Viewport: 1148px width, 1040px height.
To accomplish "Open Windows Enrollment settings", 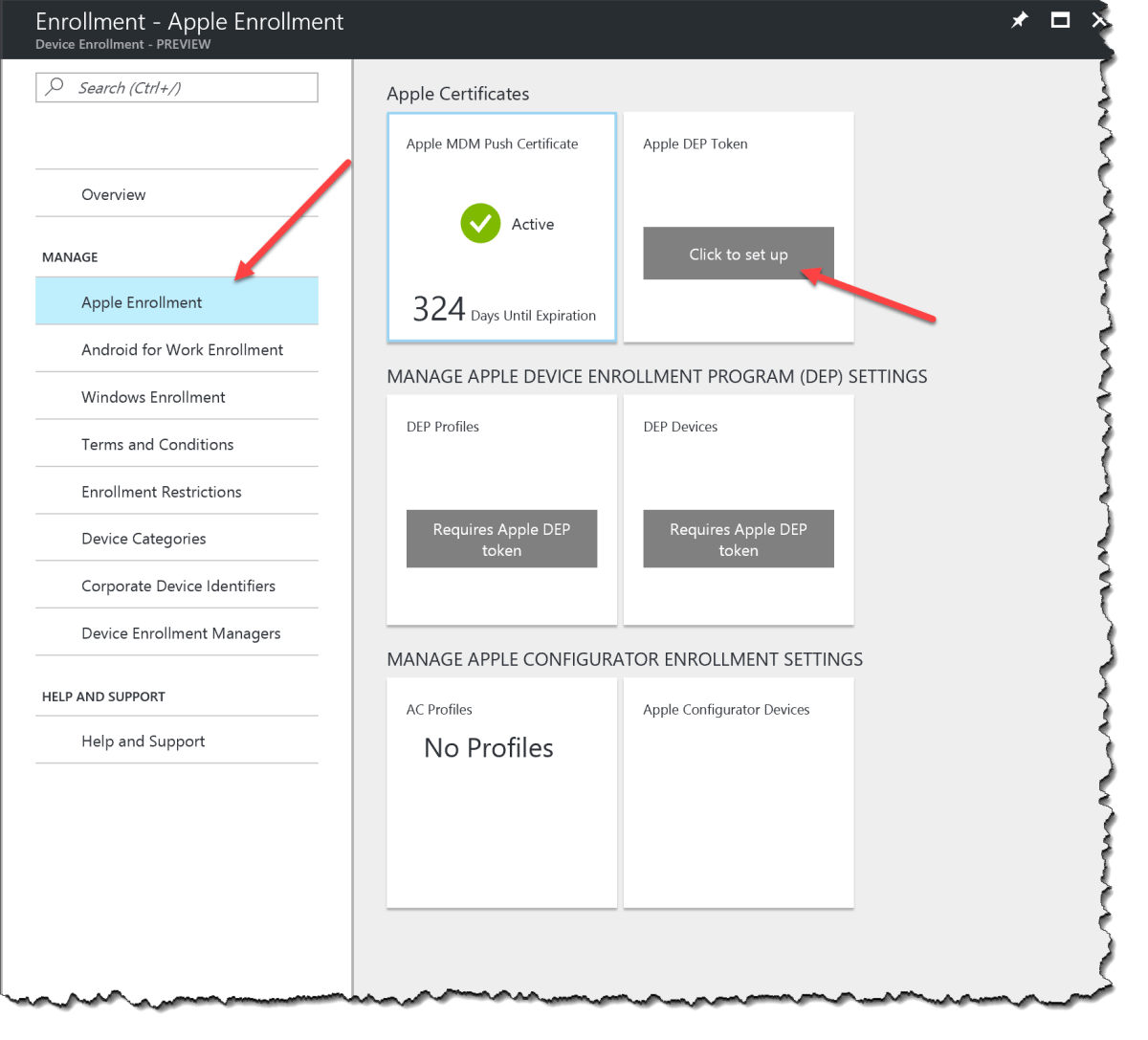I will click(153, 396).
